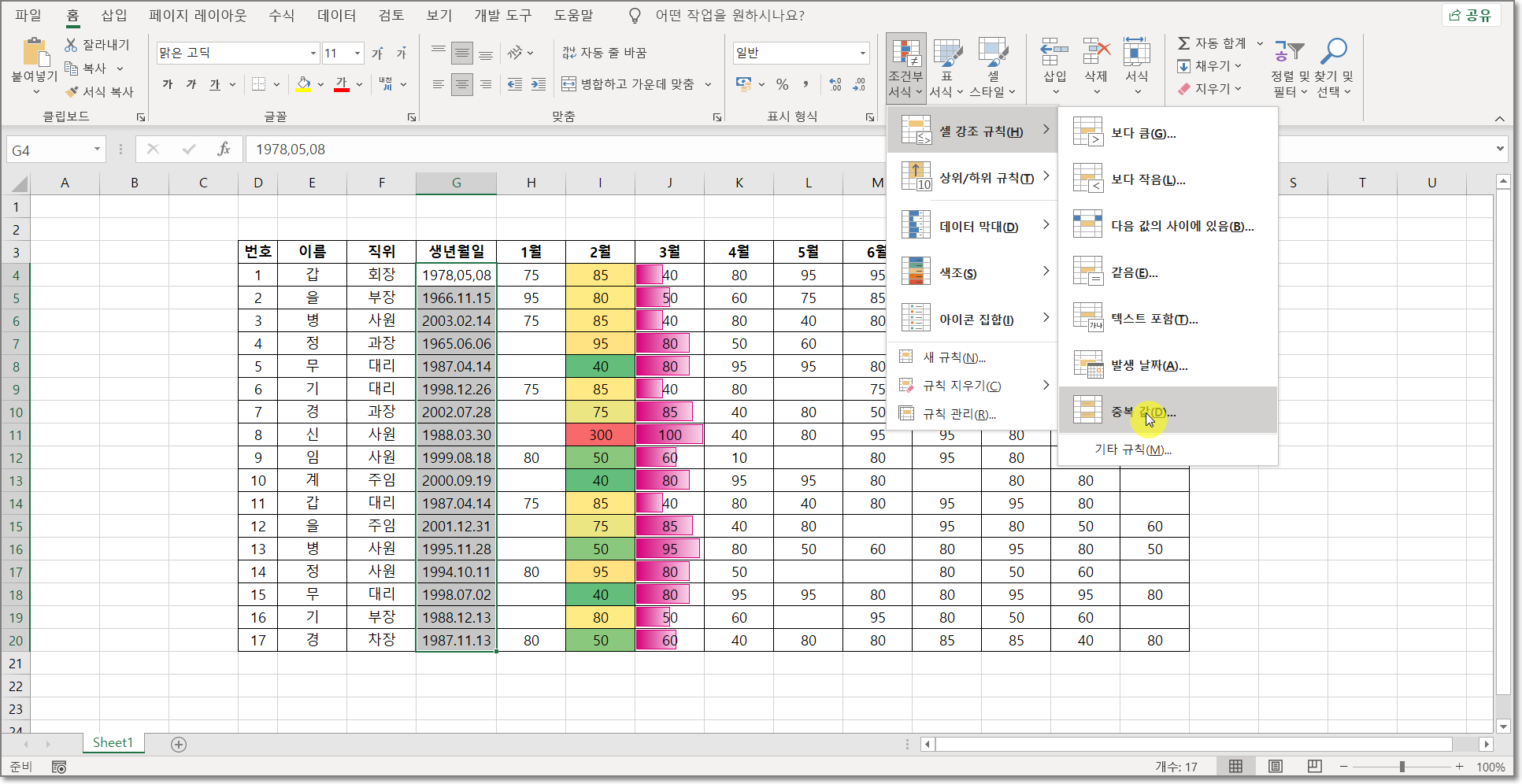Toggle right text alignment
The width and height of the screenshot is (1522, 784).
[x=486, y=84]
